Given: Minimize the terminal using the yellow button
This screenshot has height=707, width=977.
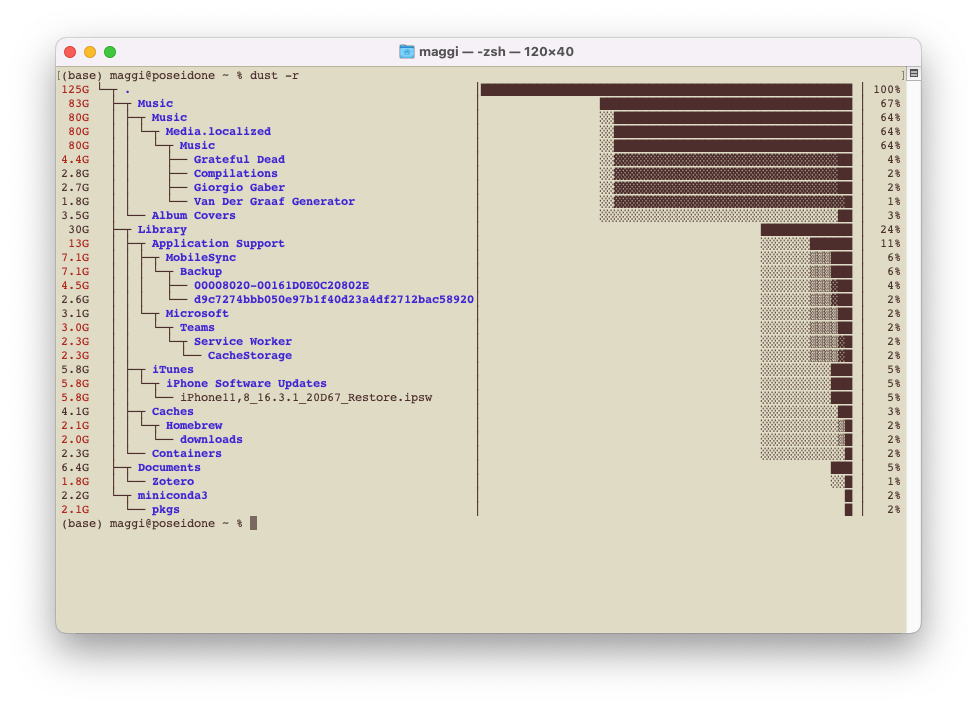Looking at the screenshot, I should (90, 52).
